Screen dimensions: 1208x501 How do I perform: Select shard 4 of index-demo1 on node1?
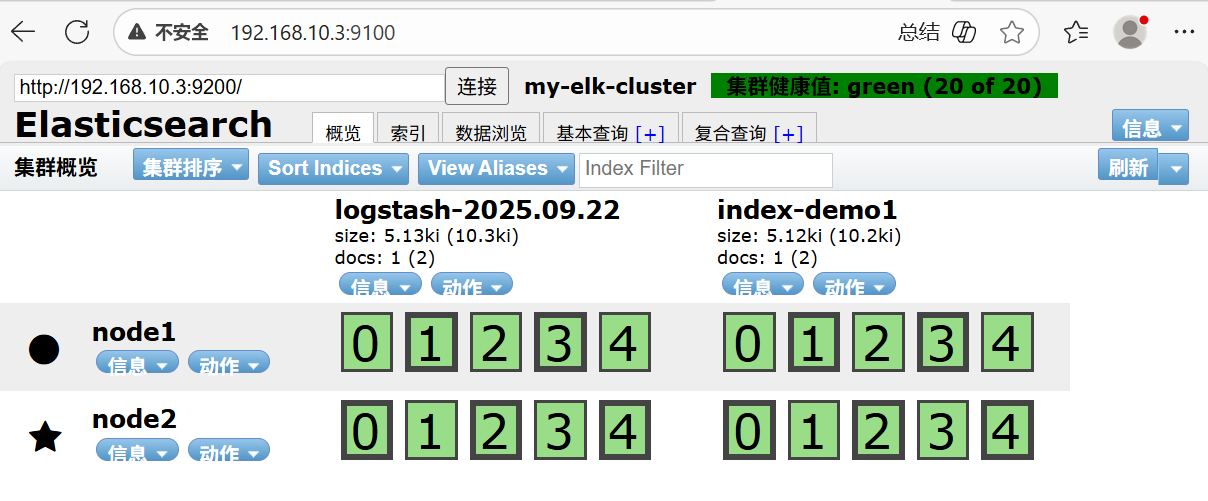coord(1007,344)
